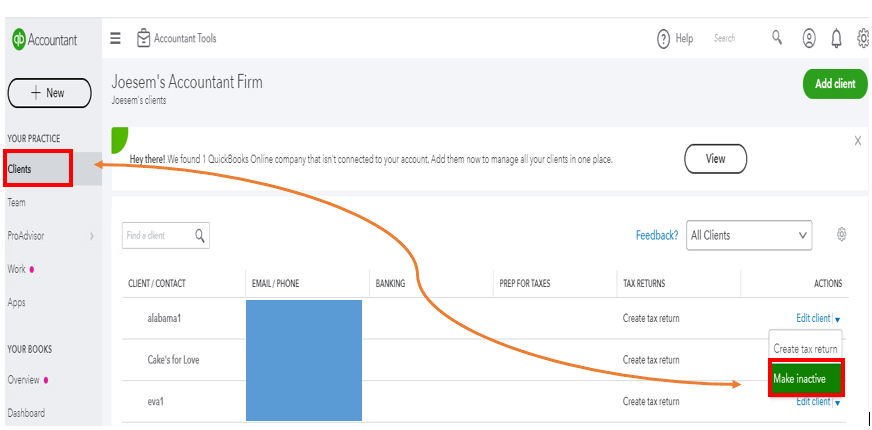Click Joesem's Accountant Firm heading
This screenshot has width=872, height=430.
click(187, 82)
